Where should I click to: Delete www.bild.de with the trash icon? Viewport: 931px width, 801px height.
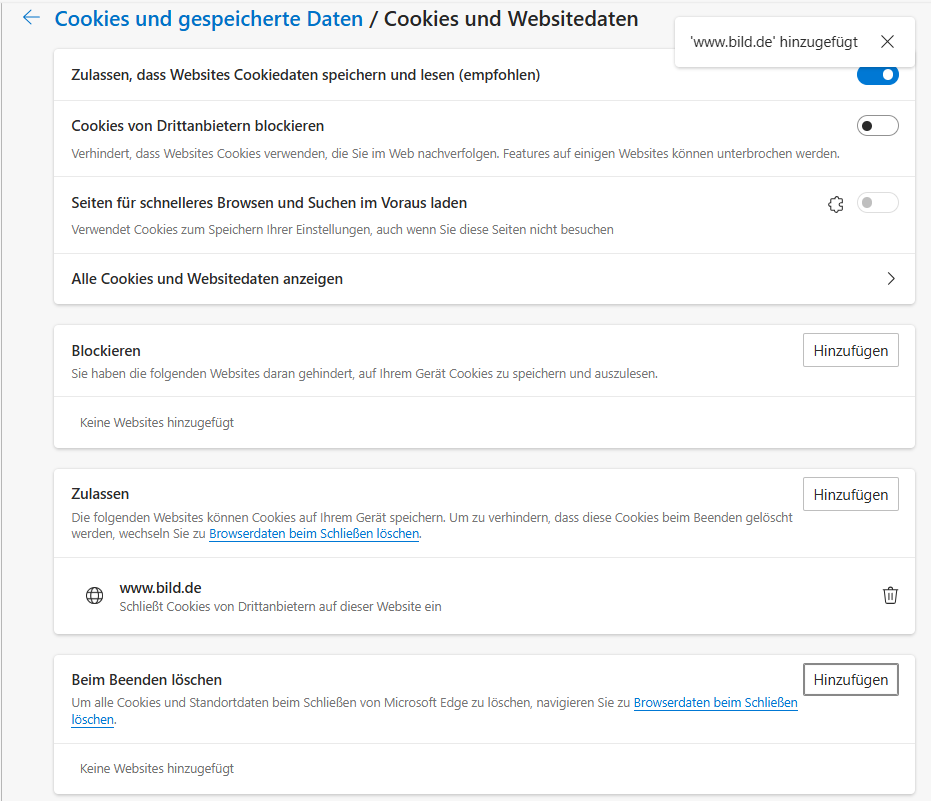coord(890,595)
